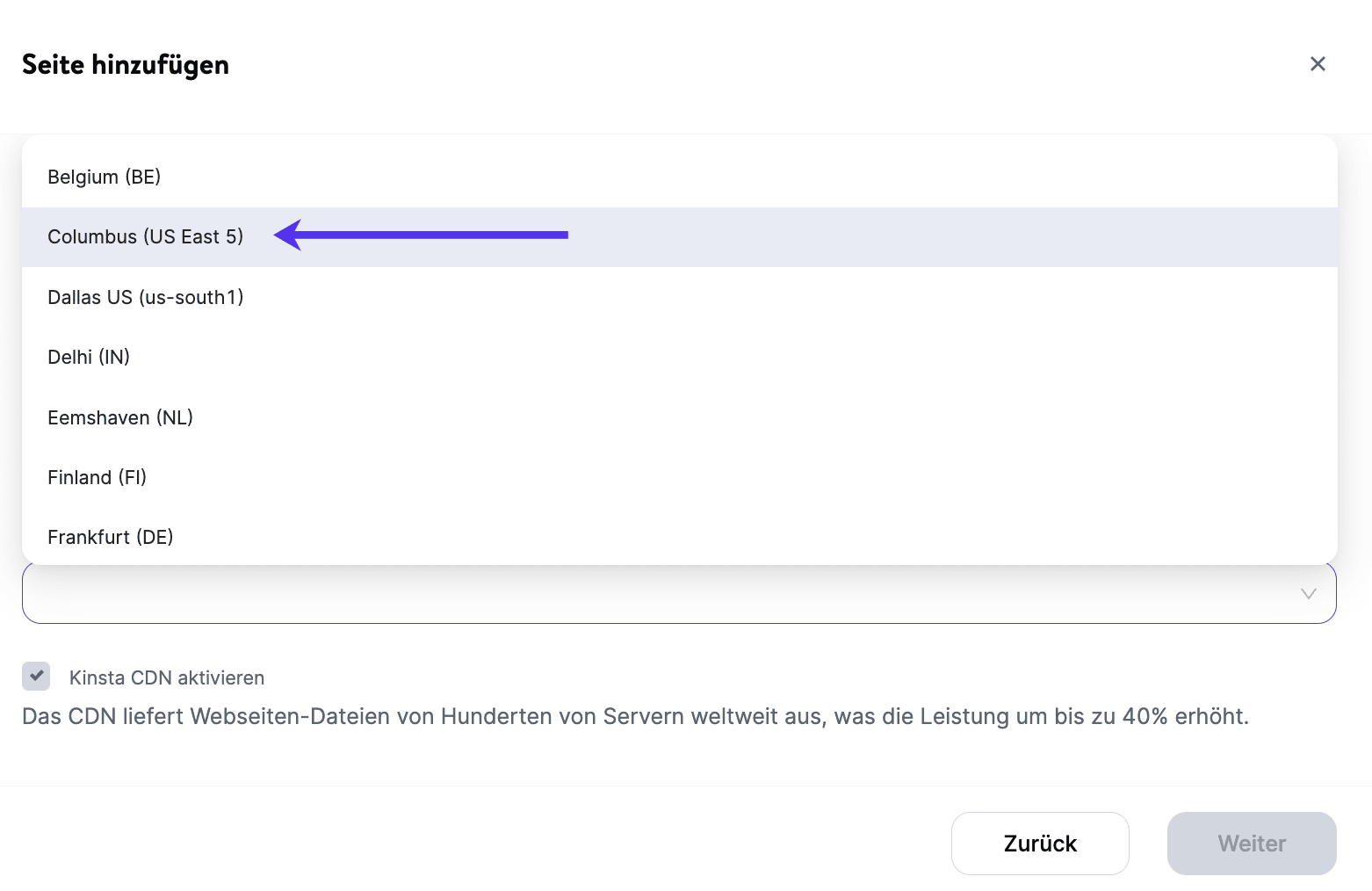Viewport: 1372px width, 891px height.
Task: Toggle the Kinsta CDN checkbox
Action: [36, 677]
